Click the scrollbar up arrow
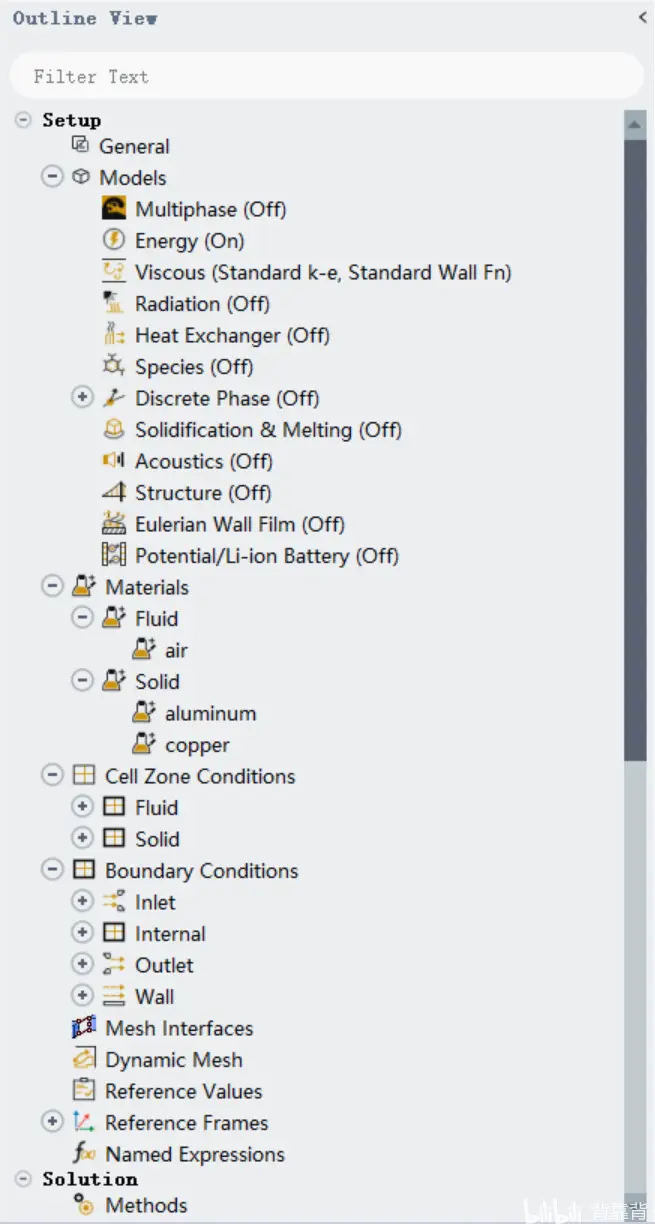Screen dimensions: 655x1224 tap(635, 125)
